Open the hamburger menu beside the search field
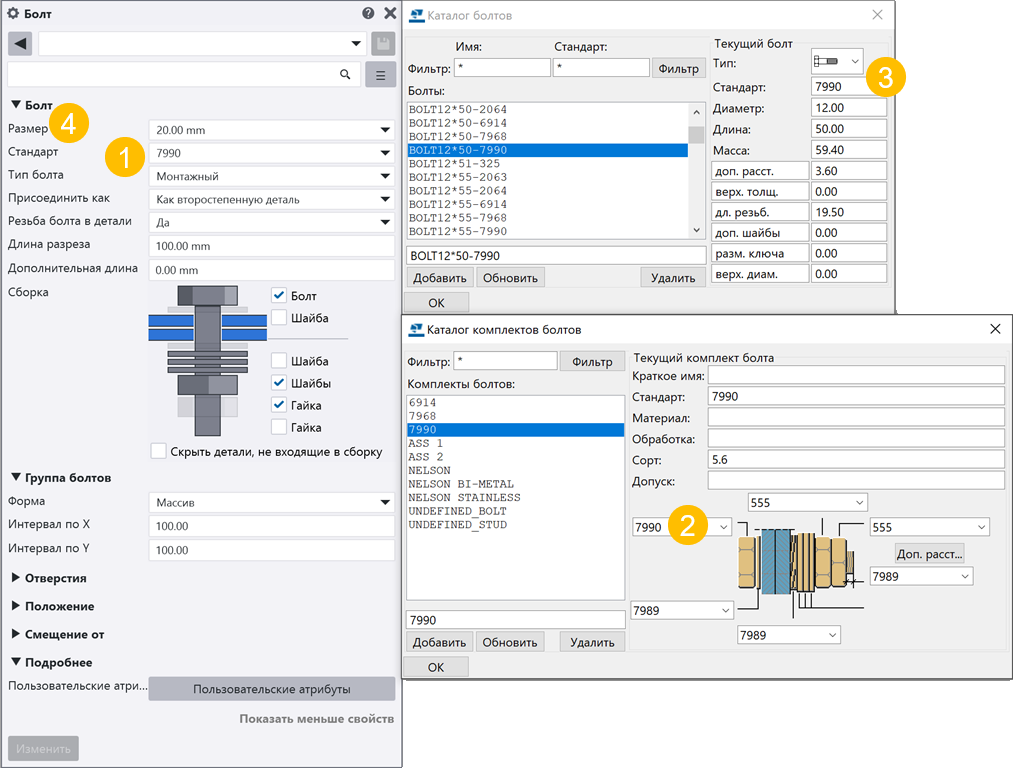The image size is (1013, 768). tap(381, 75)
